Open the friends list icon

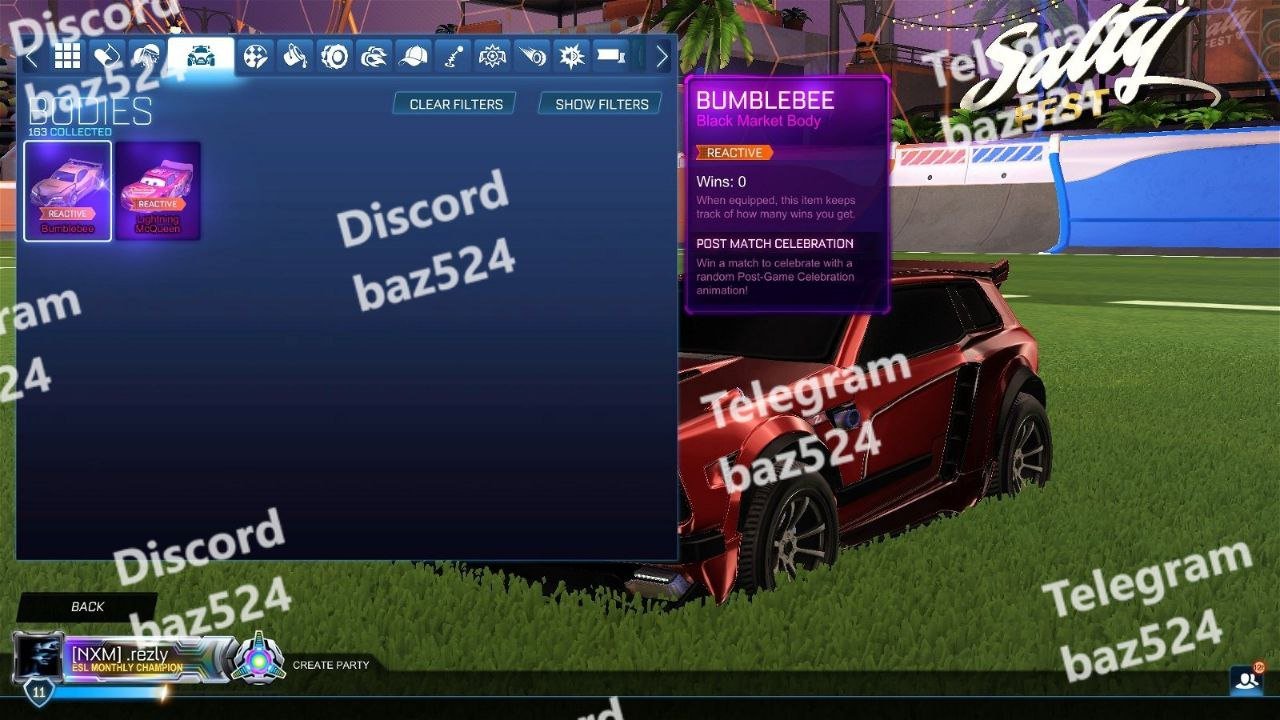(1246, 680)
